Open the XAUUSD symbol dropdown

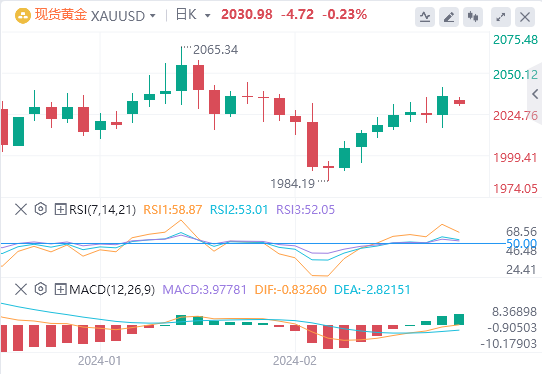[x=152, y=16]
